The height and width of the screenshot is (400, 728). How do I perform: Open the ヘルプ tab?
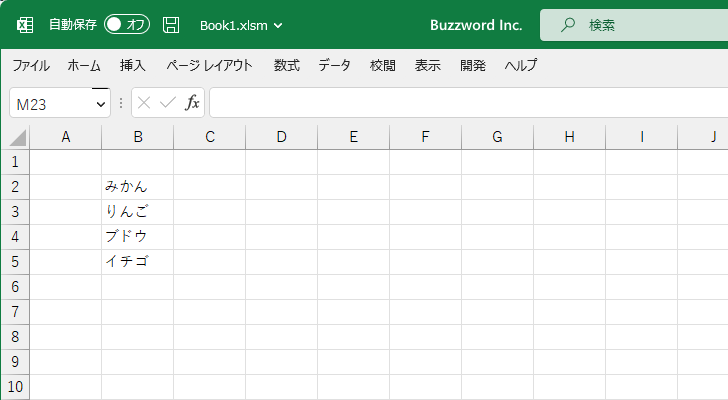click(521, 65)
